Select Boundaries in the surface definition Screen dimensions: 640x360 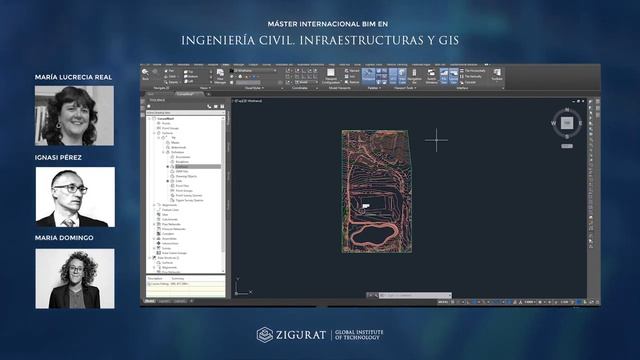(183, 157)
